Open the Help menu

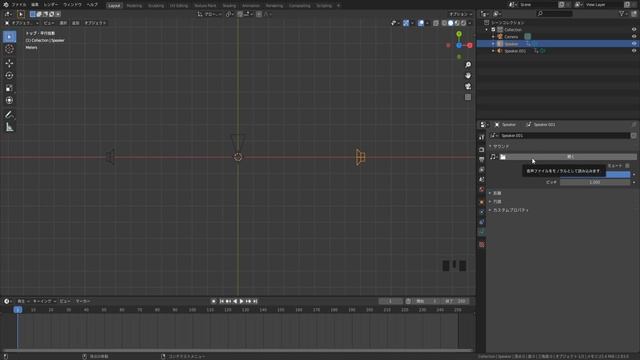tap(92, 4)
